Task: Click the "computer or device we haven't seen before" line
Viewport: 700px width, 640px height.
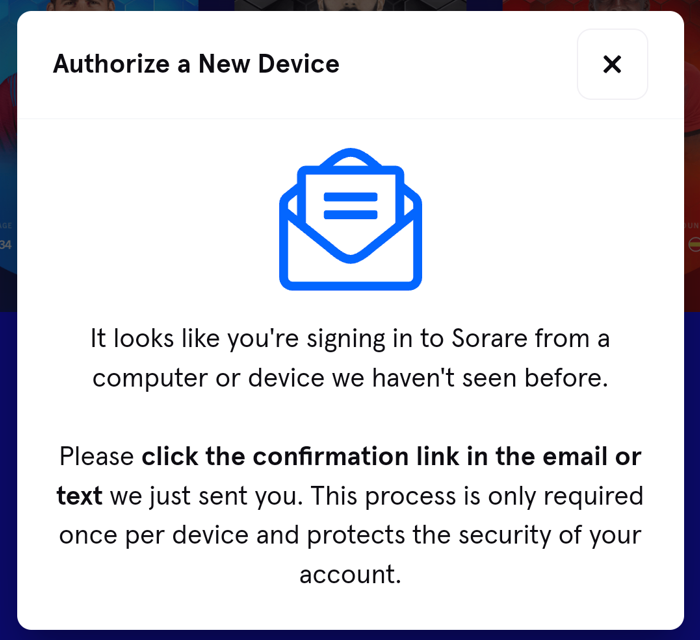Action: coord(350,378)
